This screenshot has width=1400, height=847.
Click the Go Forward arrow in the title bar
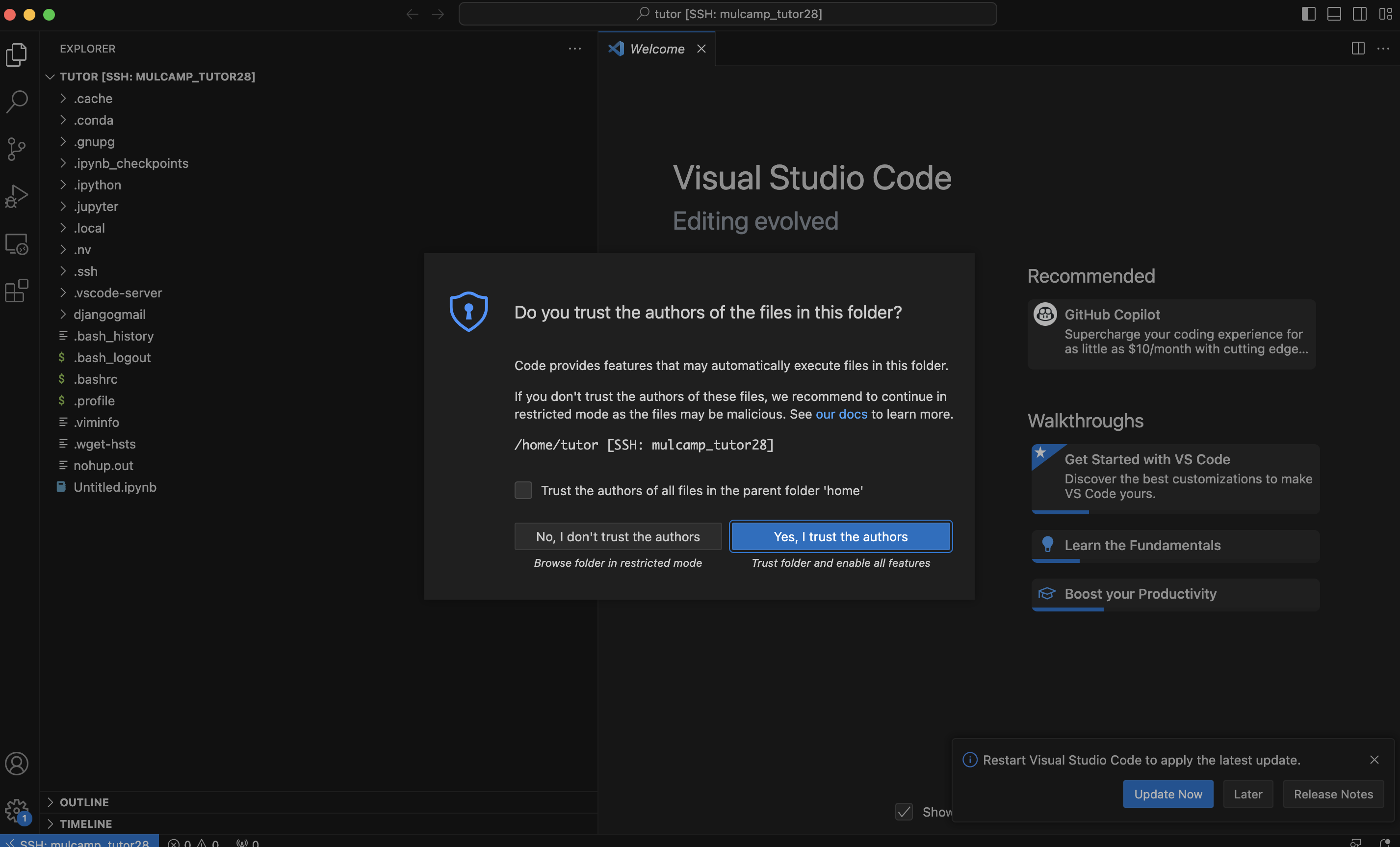(x=438, y=14)
